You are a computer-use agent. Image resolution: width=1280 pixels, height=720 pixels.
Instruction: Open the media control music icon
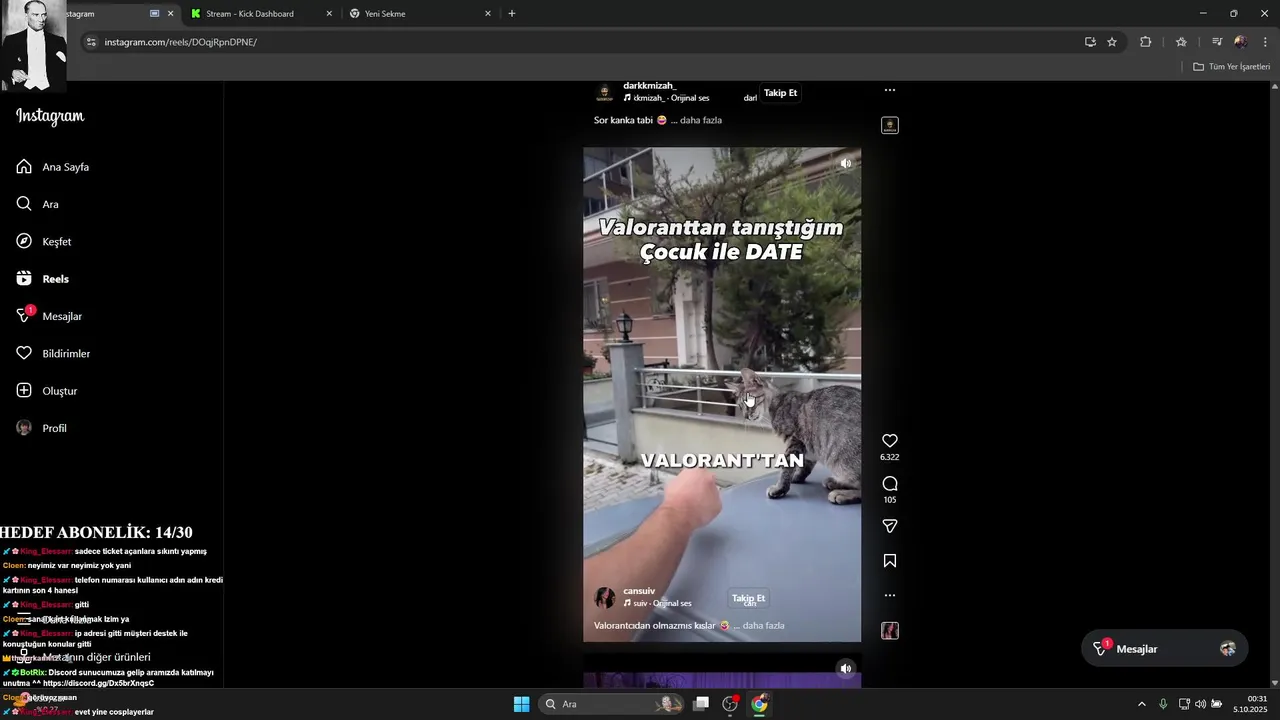pos(1217,42)
